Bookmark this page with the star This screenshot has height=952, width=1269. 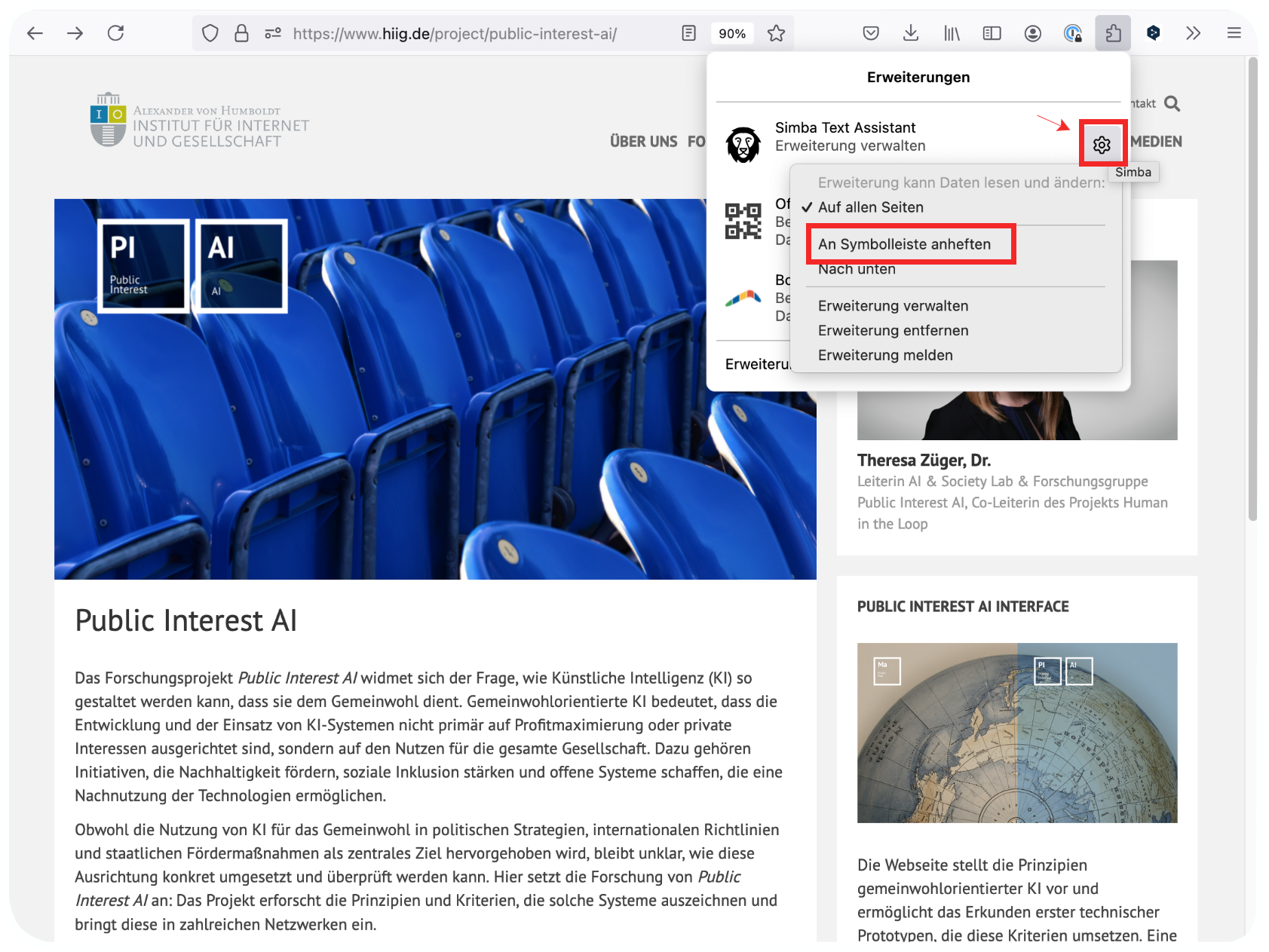point(776,33)
